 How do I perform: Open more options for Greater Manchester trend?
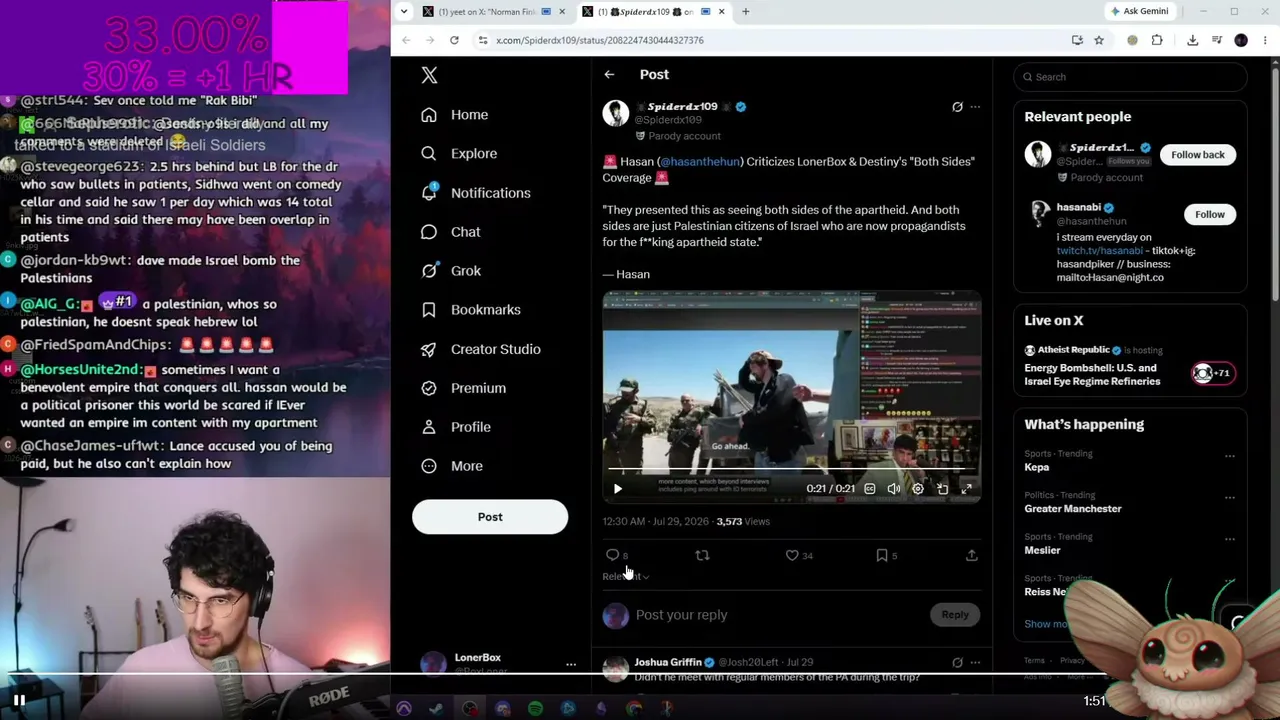tap(1230, 497)
